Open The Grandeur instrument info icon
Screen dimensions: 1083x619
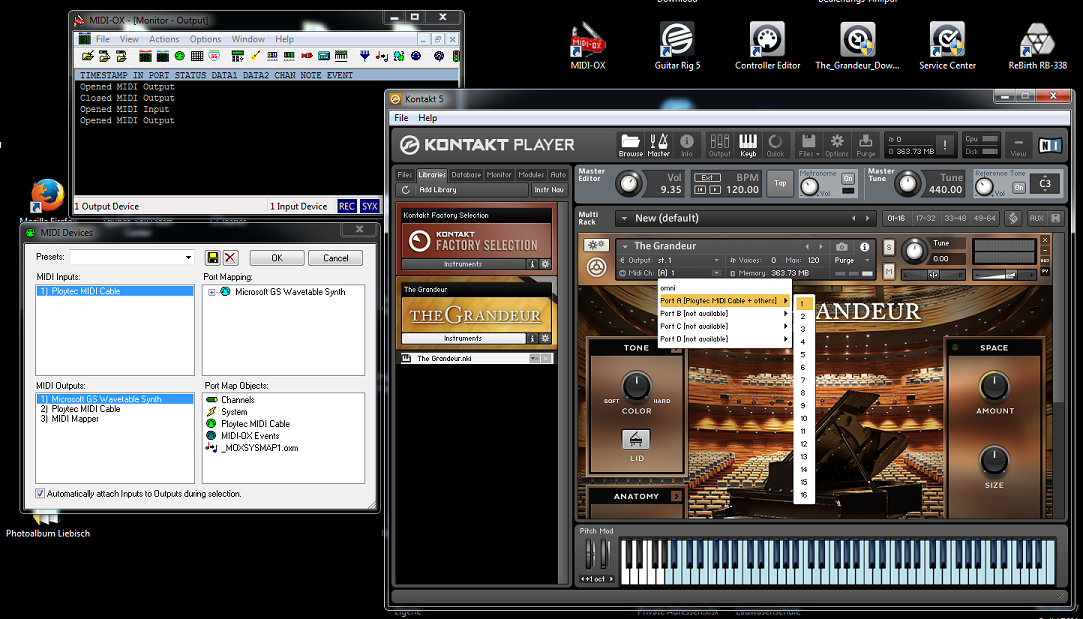click(x=864, y=247)
